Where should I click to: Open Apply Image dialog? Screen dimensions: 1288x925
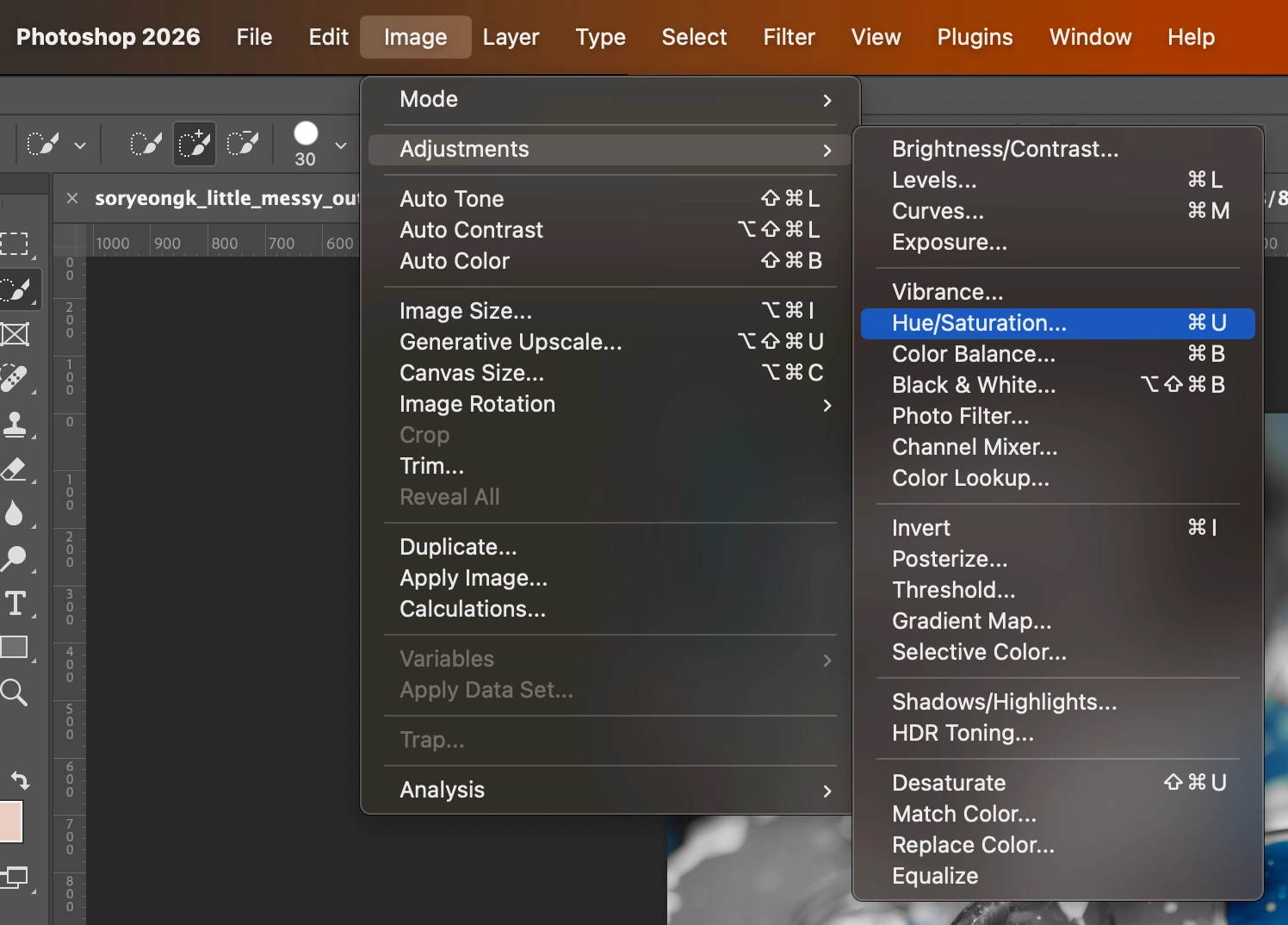click(610, 579)
